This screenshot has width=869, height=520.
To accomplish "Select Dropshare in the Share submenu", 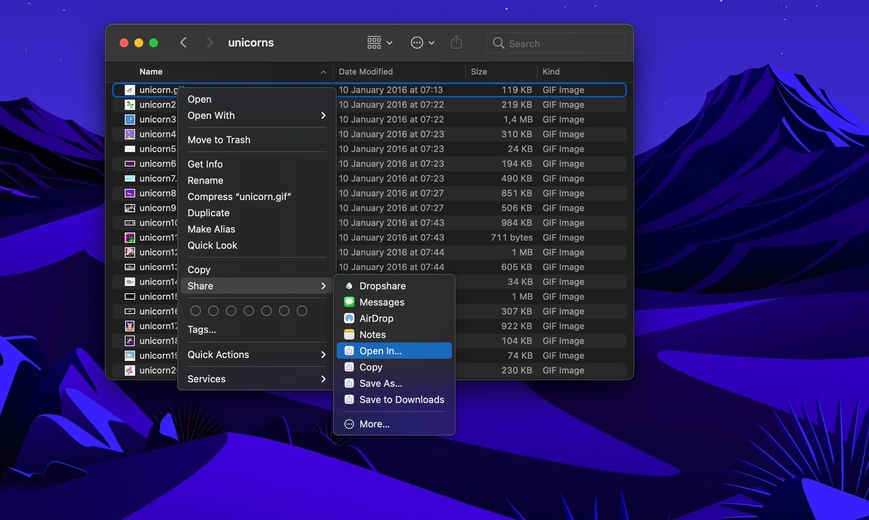I will coord(382,286).
